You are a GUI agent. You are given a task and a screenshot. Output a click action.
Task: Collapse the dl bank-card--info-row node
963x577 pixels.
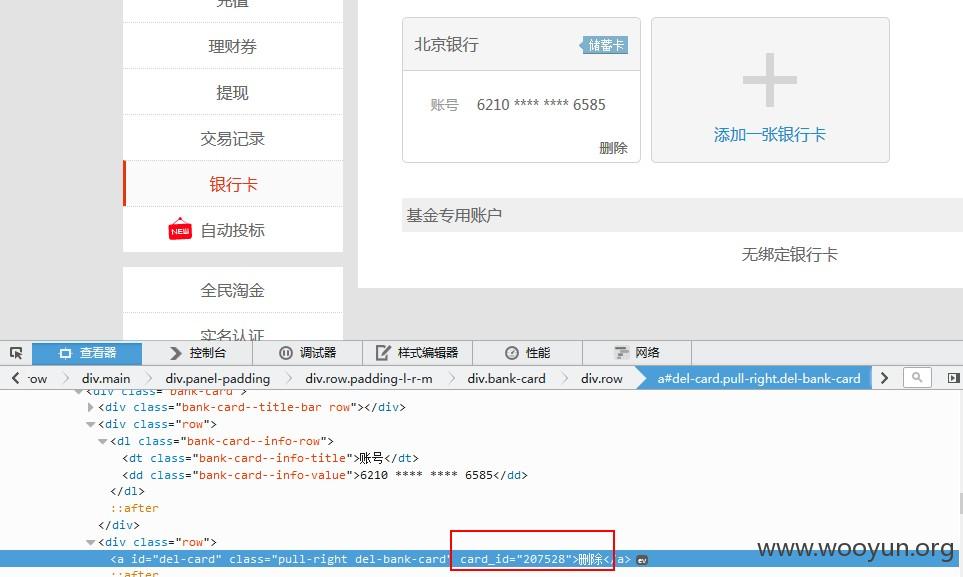[103, 441]
